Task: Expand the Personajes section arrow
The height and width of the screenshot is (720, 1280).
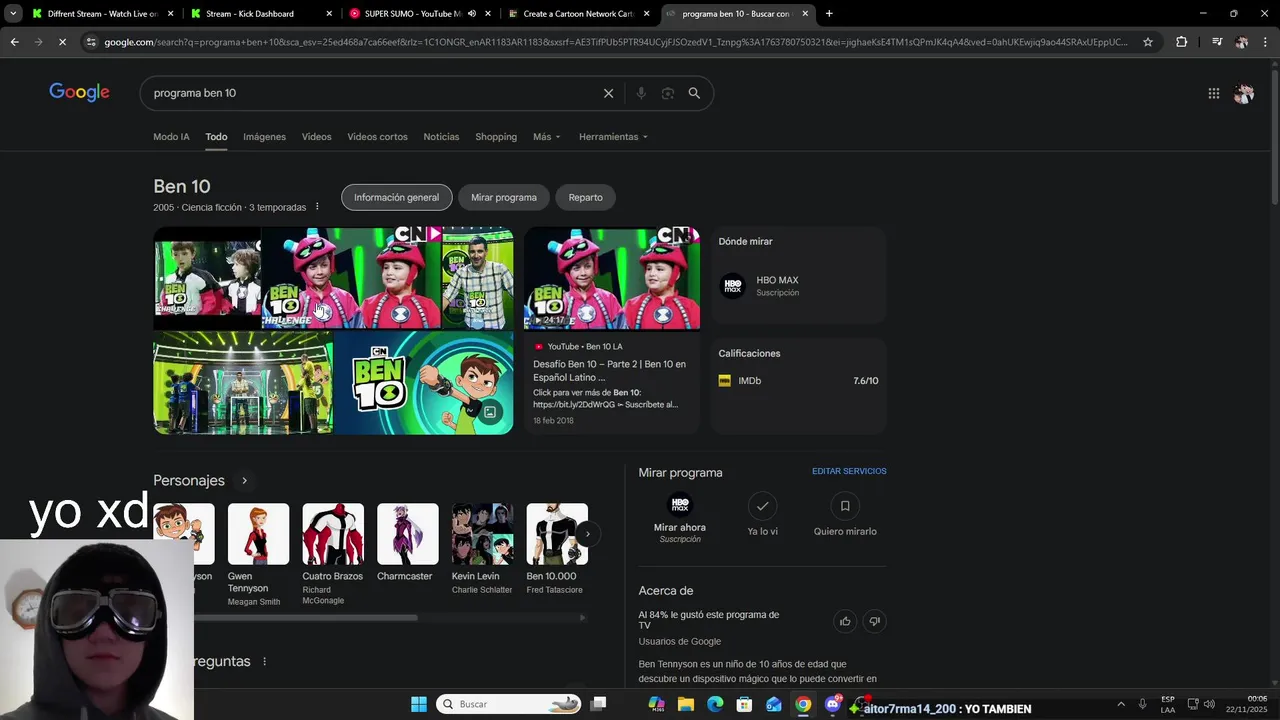Action: [x=244, y=481]
